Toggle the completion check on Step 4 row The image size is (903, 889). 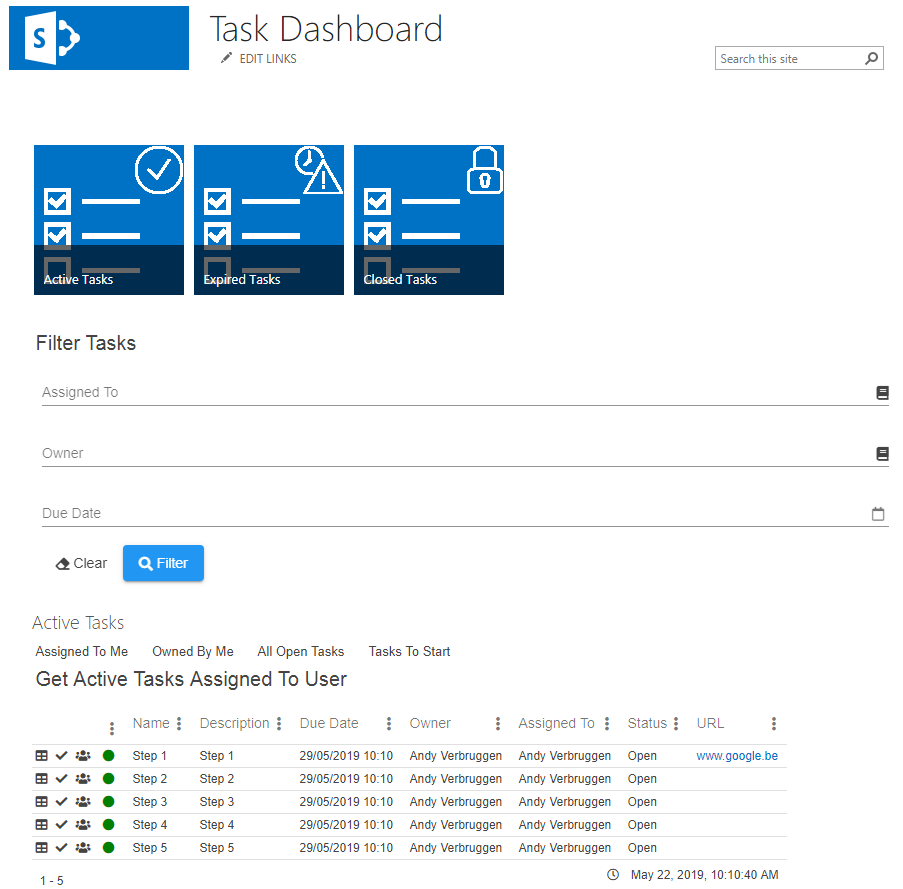[61, 824]
